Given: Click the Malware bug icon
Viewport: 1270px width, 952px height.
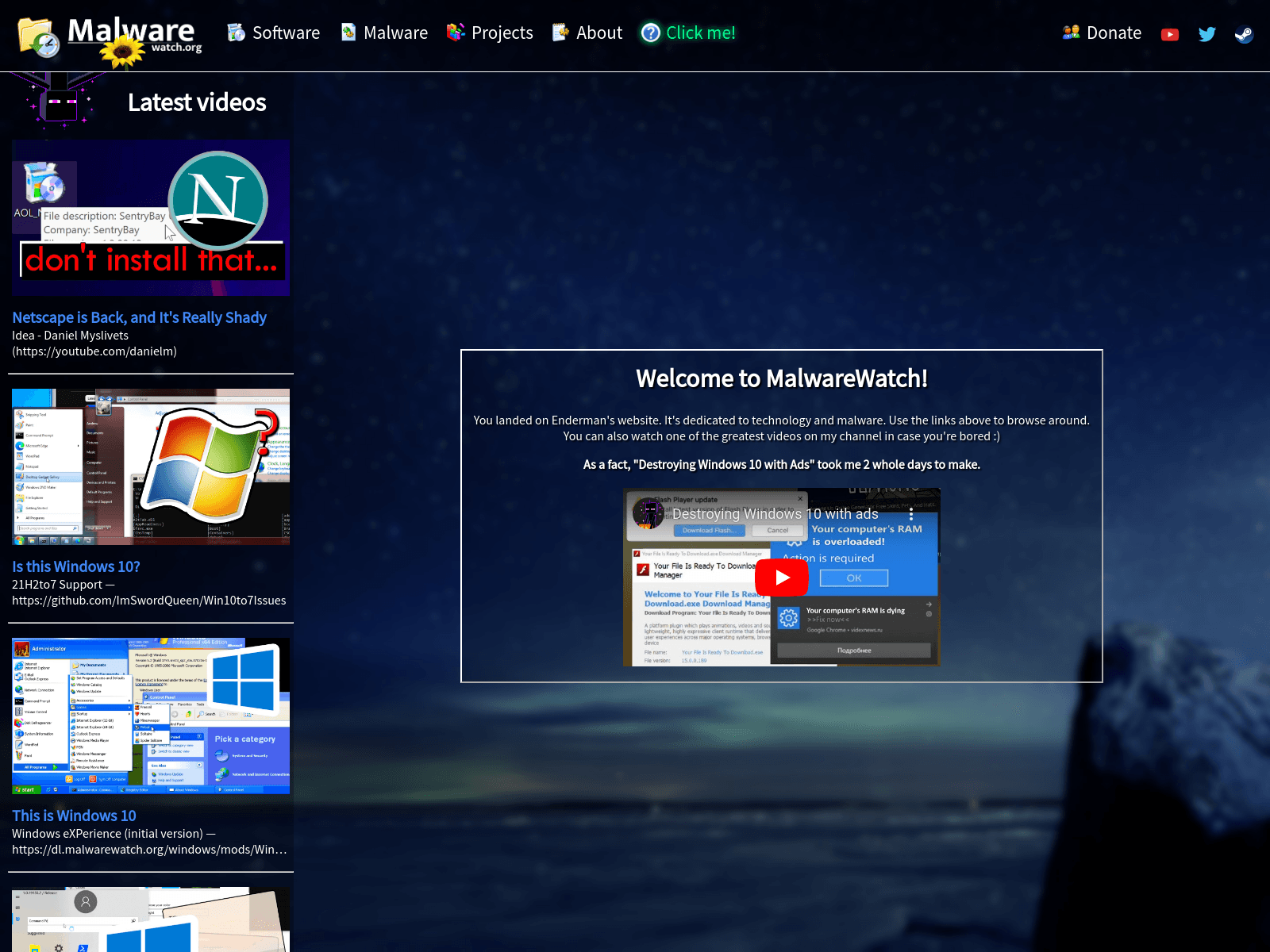Looking at the screenshot, I should [x=348, y=33].
